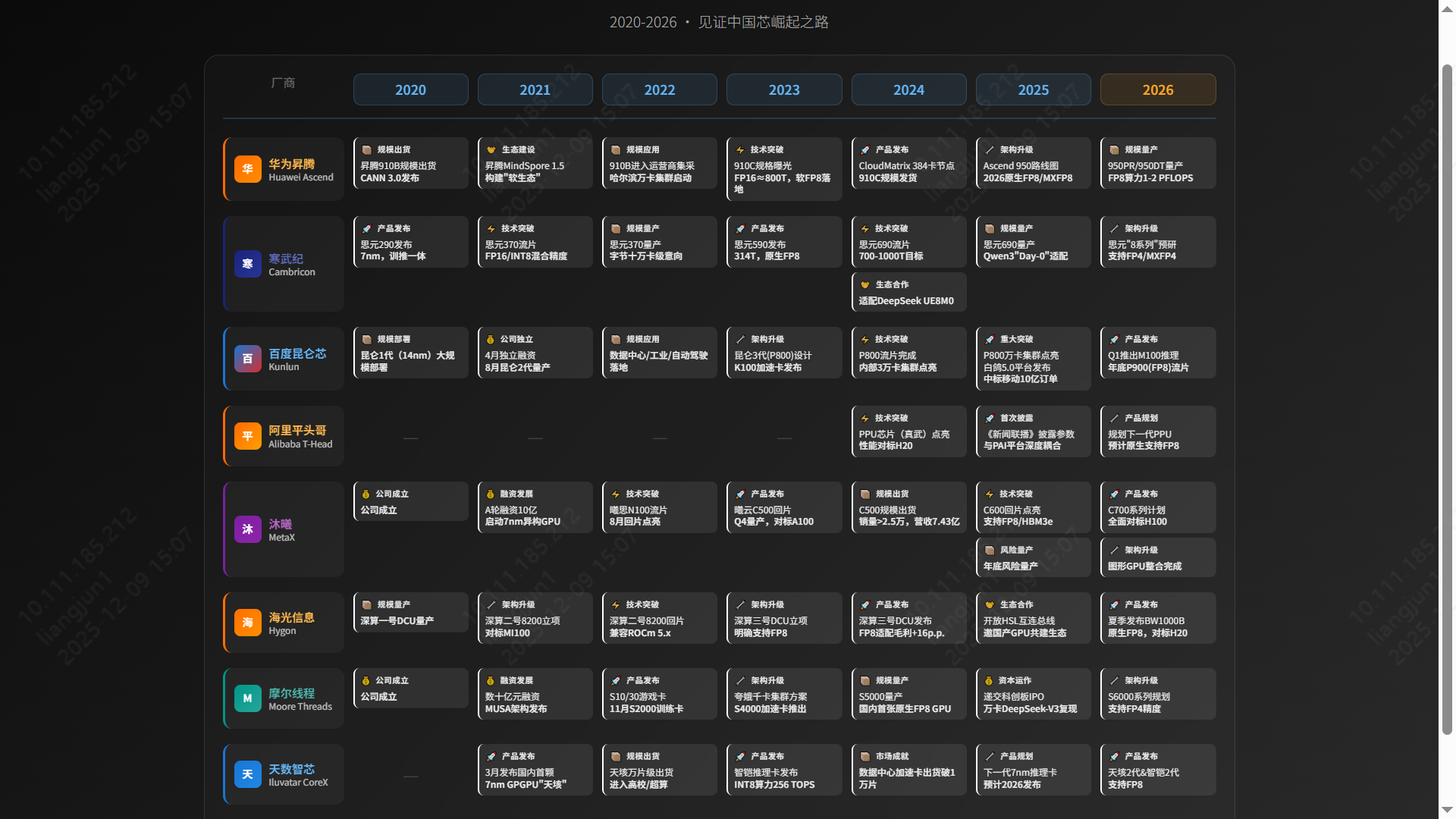Open the DeepSeek UE8M0 adaptation card
The height and width of the screenshot is (819, 1456).
pos(908,292)
